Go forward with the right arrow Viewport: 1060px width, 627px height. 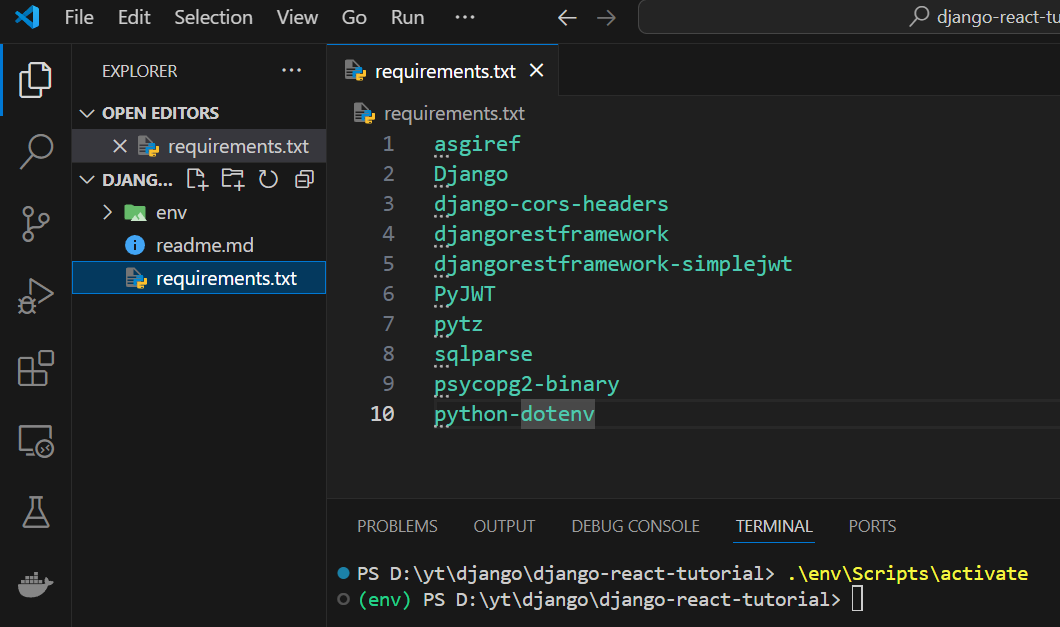(x=606, y=18)
